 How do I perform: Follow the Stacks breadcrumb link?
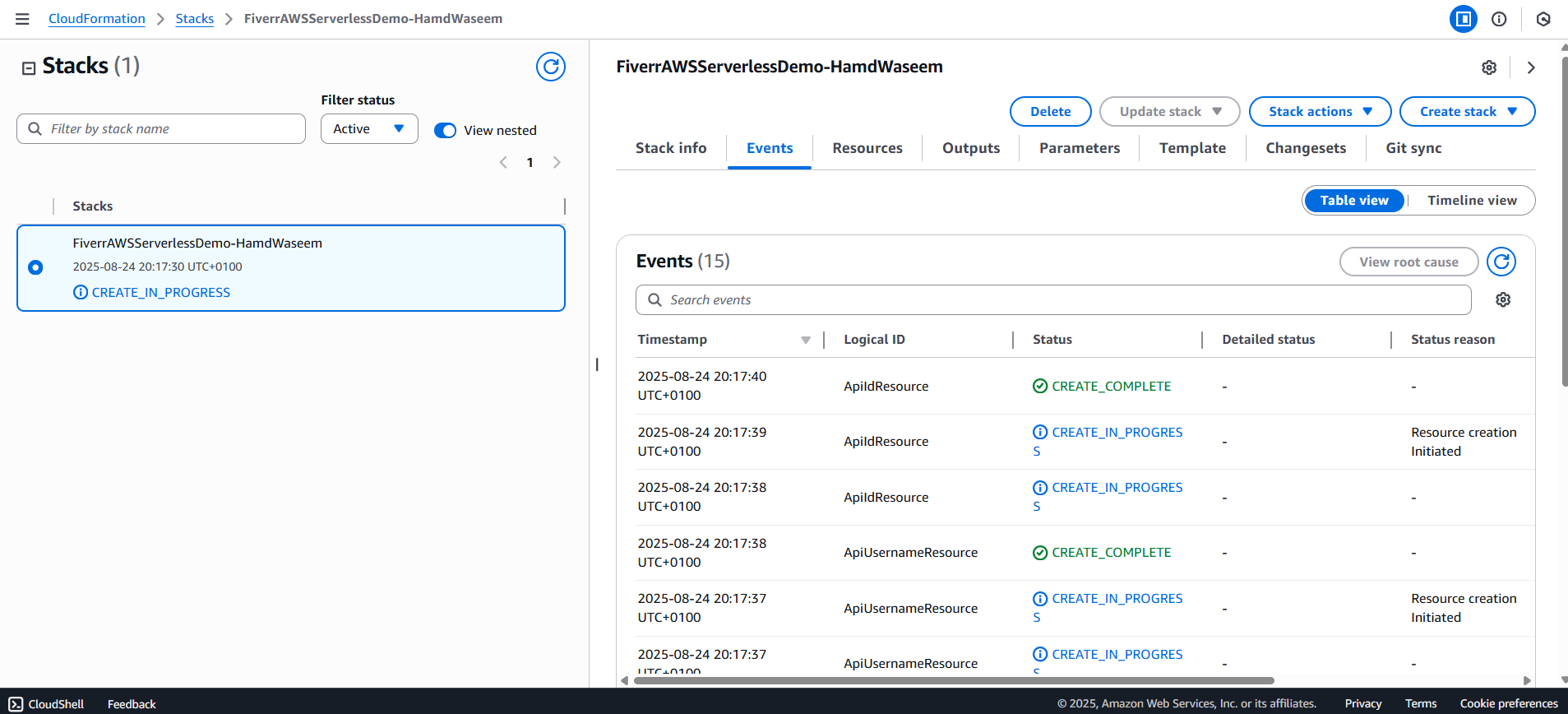pos(194,19)
